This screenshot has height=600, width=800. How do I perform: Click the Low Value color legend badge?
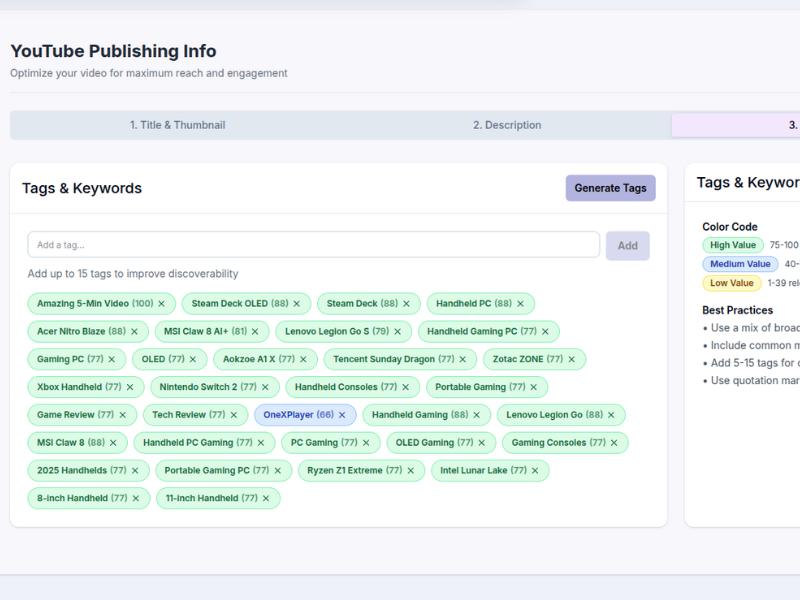point(732,283)
